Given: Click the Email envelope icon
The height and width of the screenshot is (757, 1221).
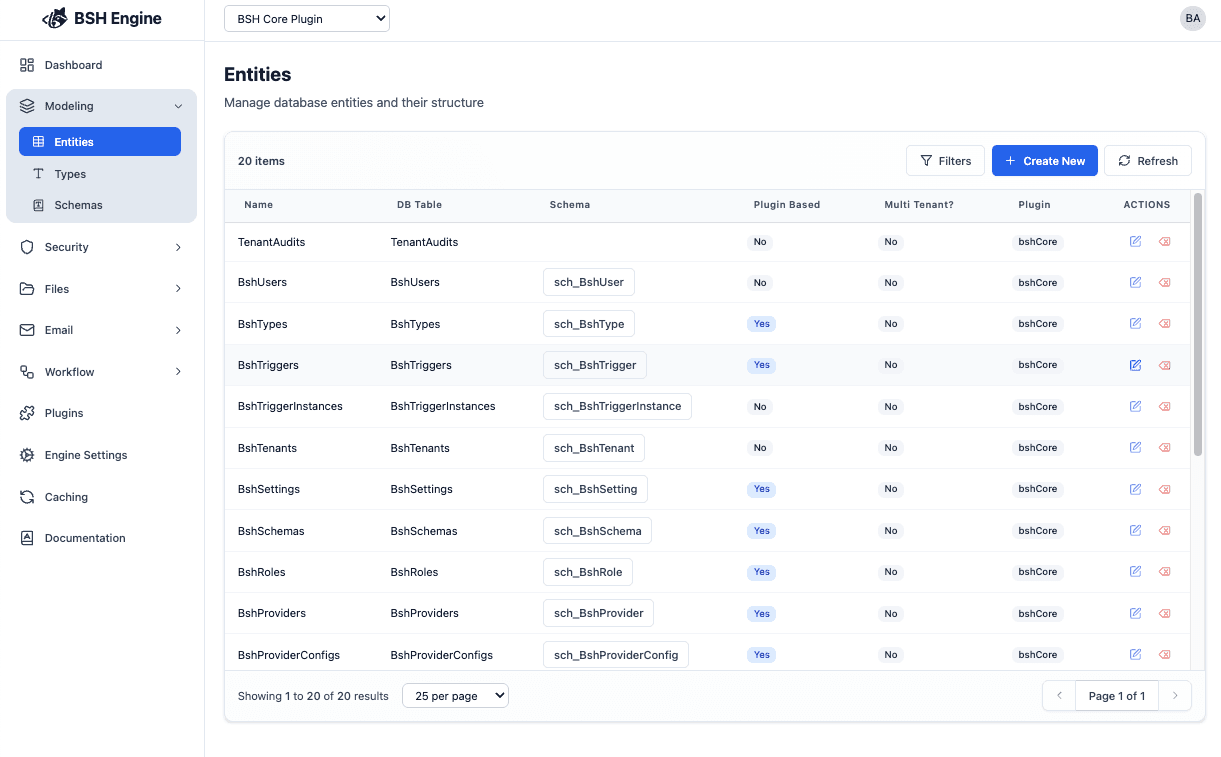Looking at the screenshot, I should (27, 330).
